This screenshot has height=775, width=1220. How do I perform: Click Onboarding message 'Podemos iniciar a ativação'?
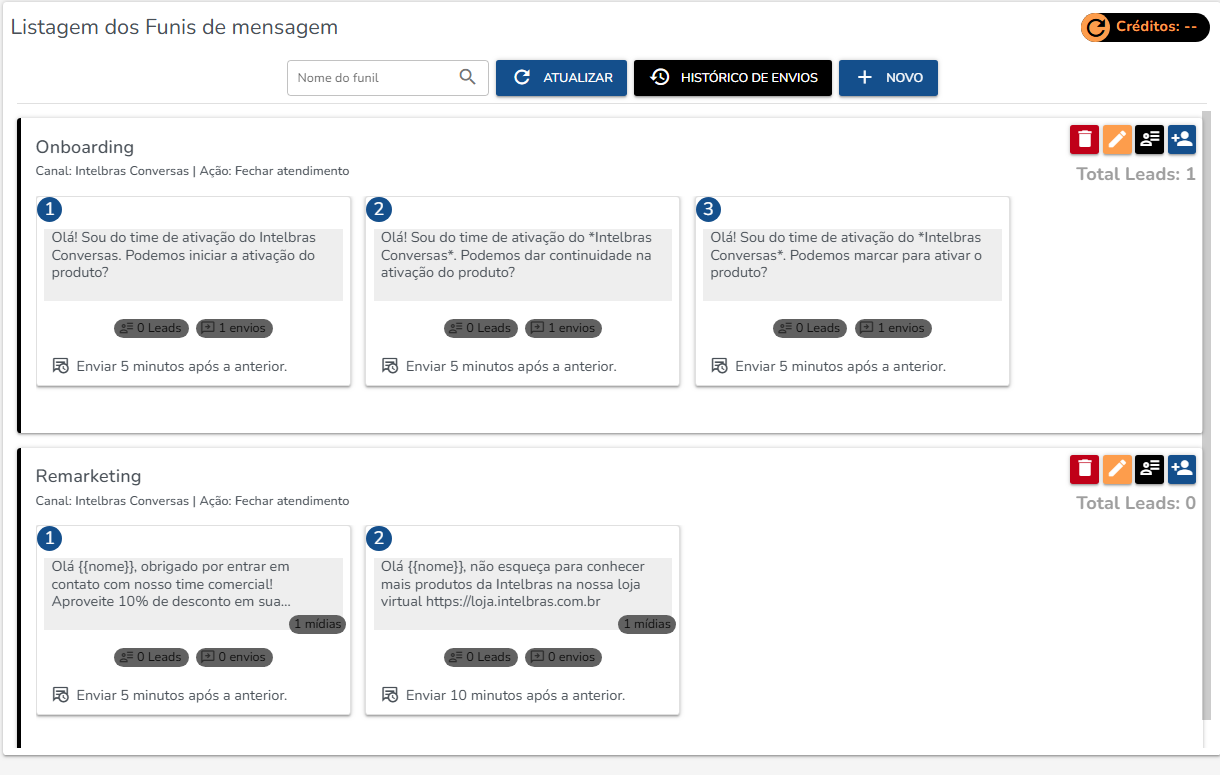[x=193, y=265]
